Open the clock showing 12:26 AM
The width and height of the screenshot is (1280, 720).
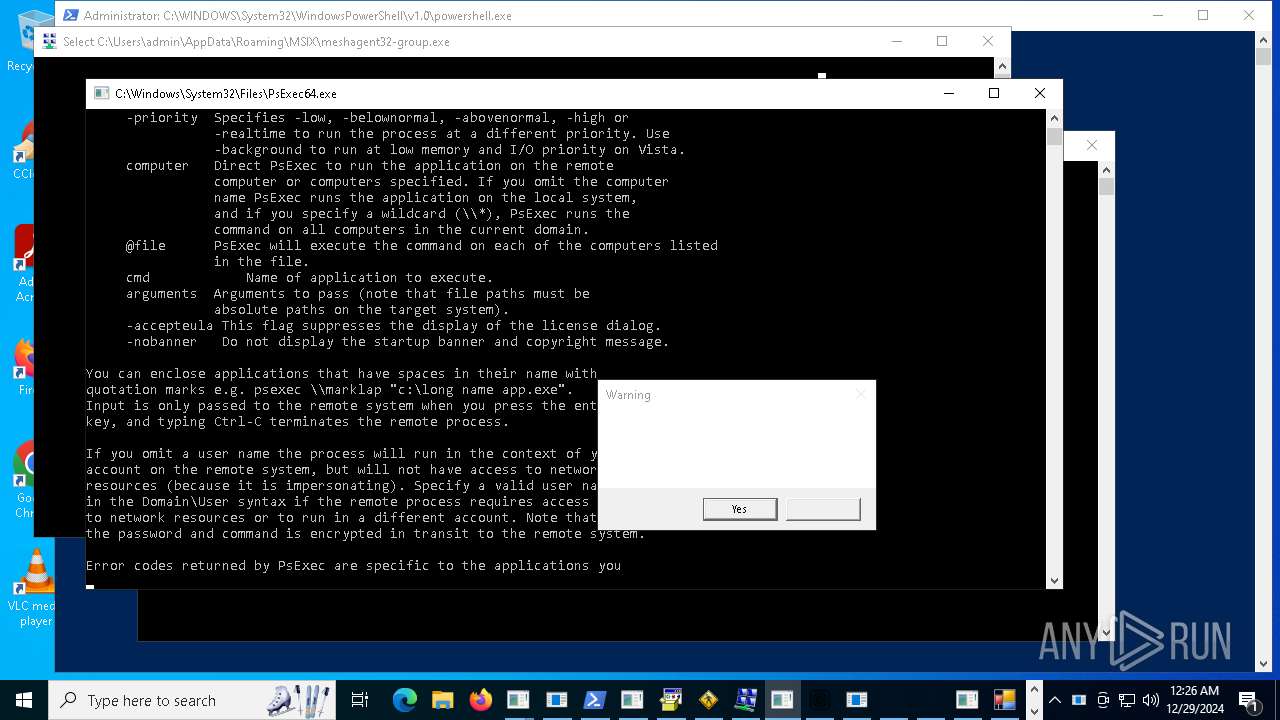click(1194, 700)
